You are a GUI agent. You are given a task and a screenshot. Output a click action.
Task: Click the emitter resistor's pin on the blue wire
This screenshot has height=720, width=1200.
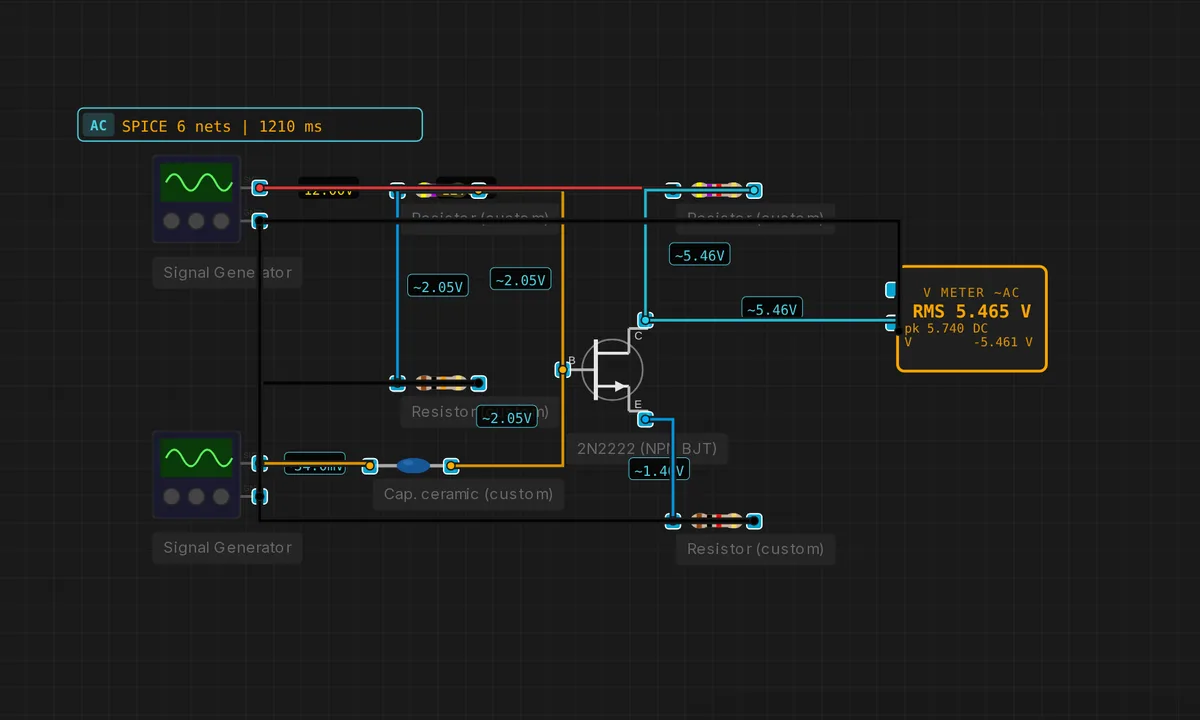tap(673, 521)
